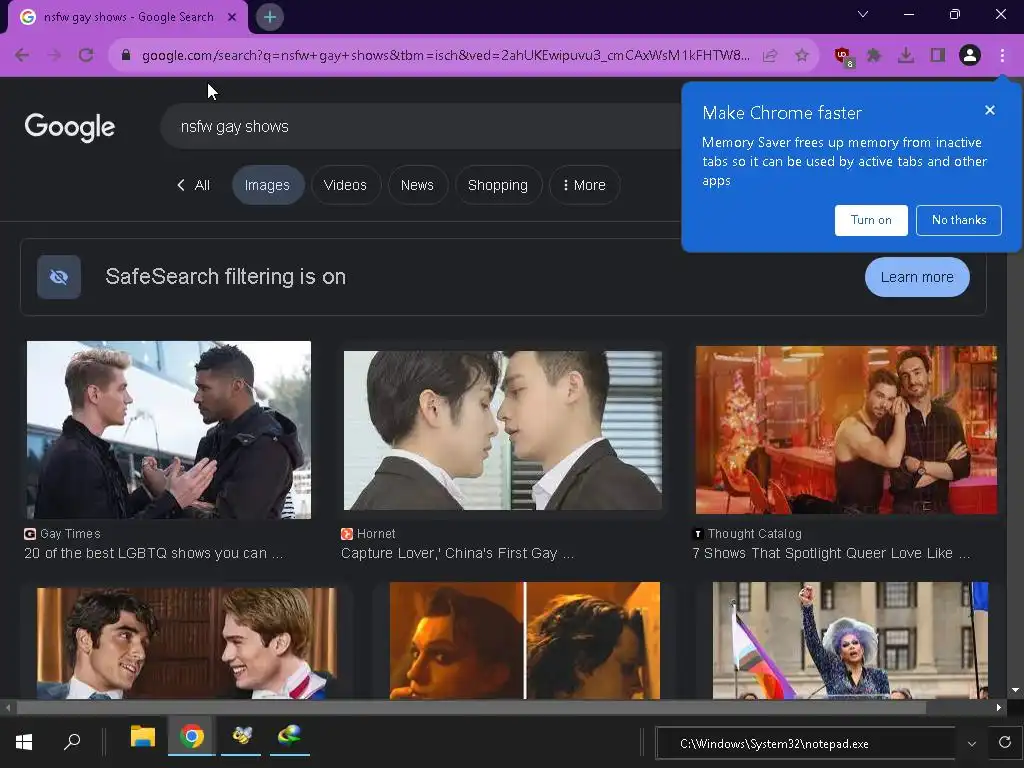Open the Chrome profile avatar

(x=970, y=56)
